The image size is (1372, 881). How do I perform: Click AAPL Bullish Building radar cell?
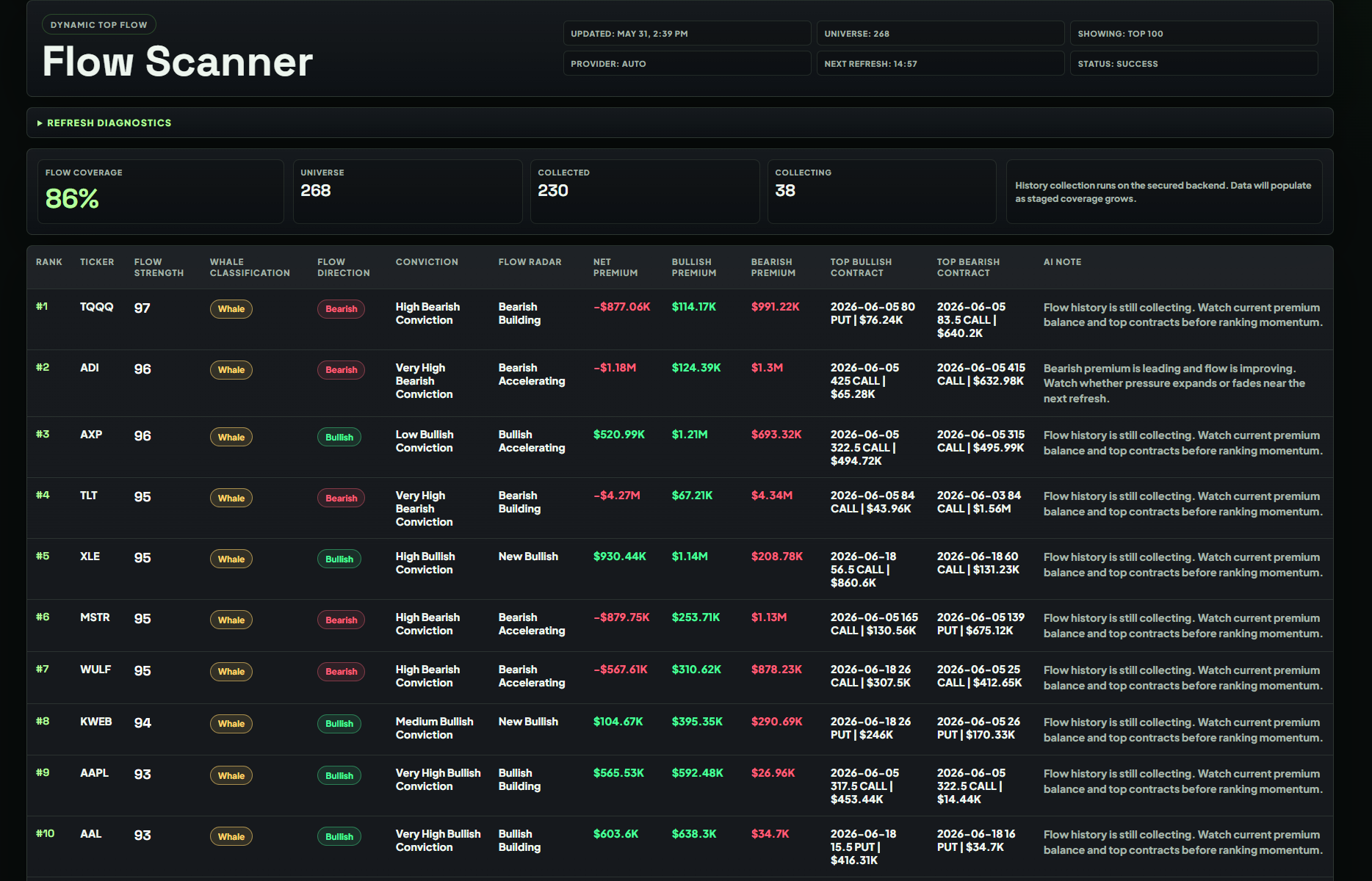(519, 780)
